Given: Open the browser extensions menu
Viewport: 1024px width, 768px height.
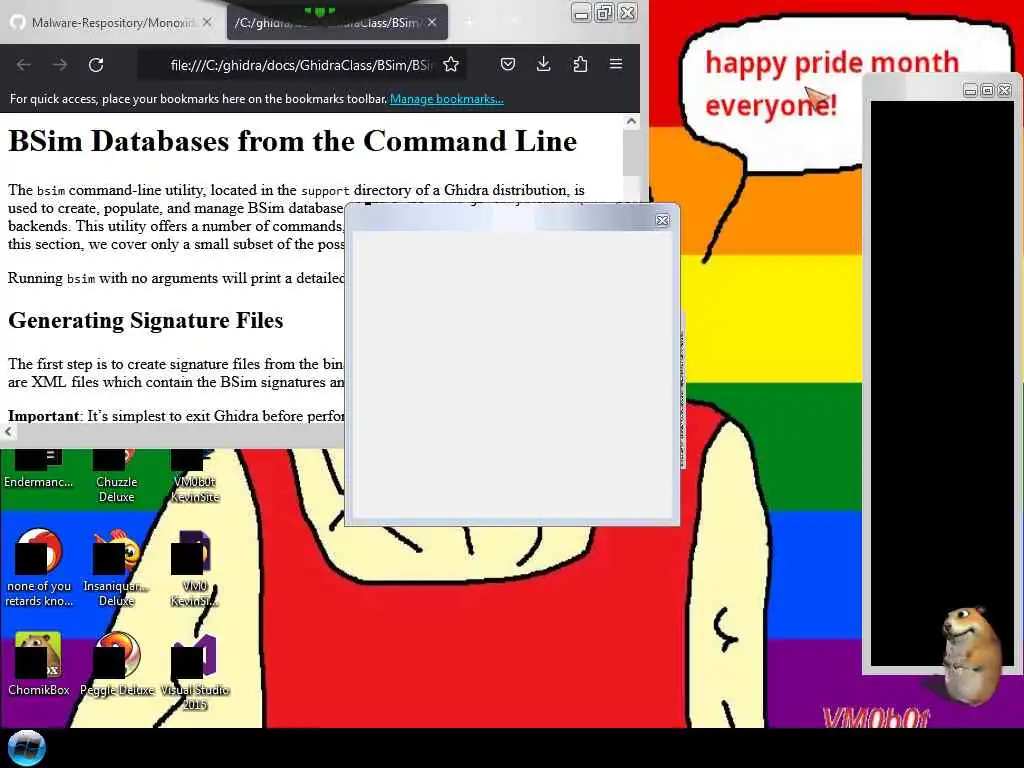Looking at the screenshot, I should 580,64.
